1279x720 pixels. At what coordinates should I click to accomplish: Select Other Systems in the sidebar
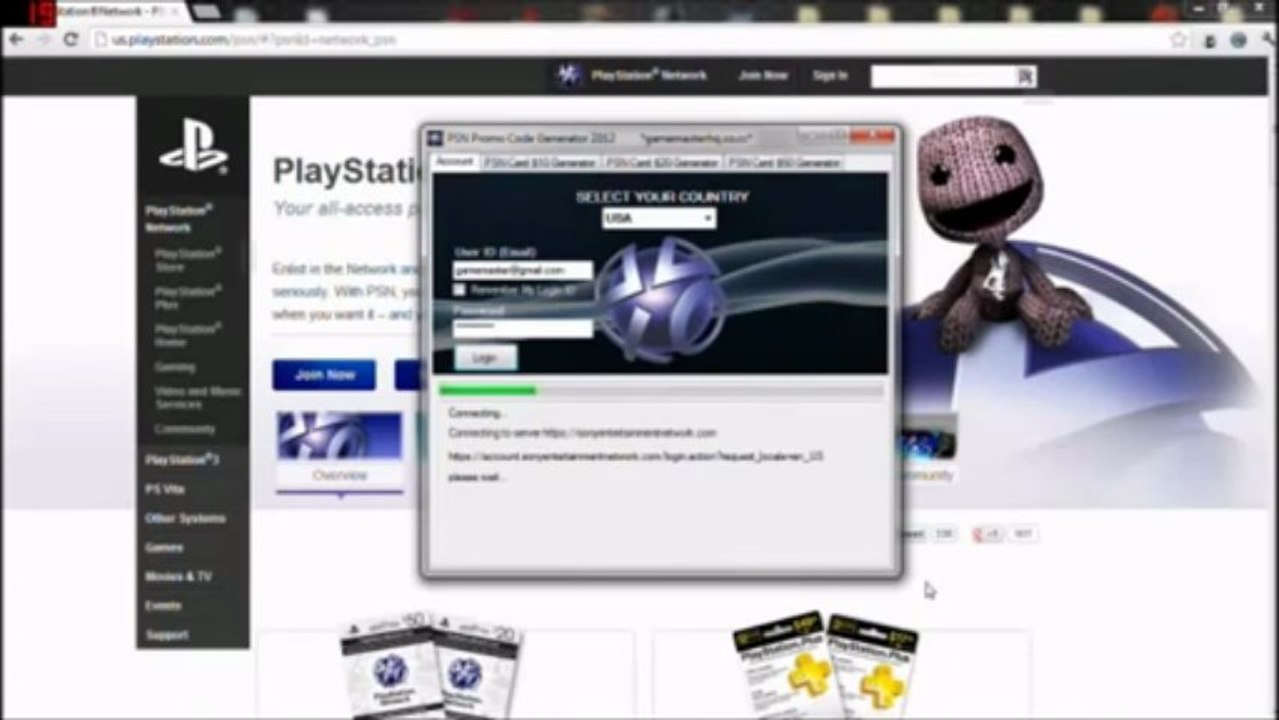[185, 518]
